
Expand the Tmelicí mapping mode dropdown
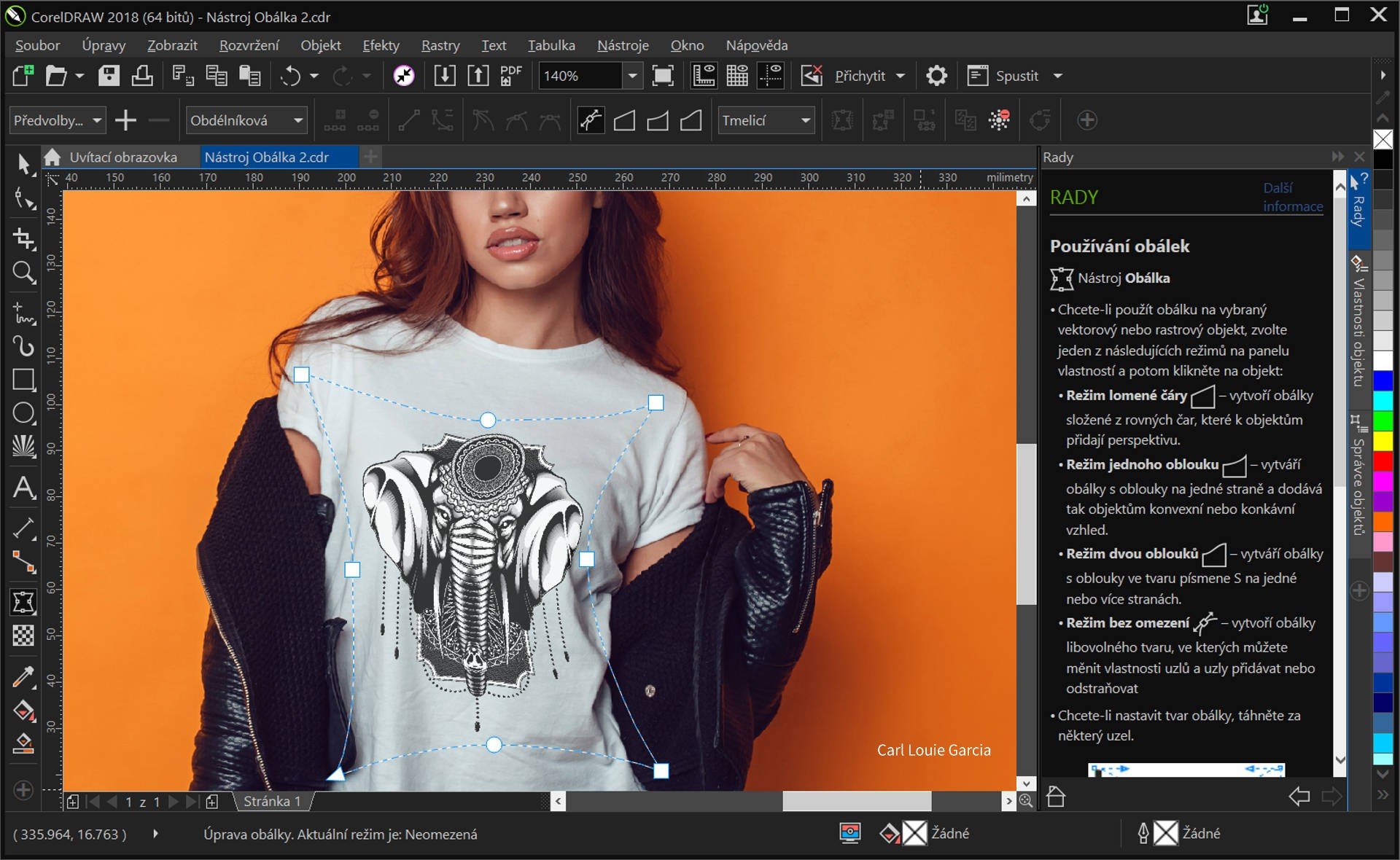click(805, 120)
